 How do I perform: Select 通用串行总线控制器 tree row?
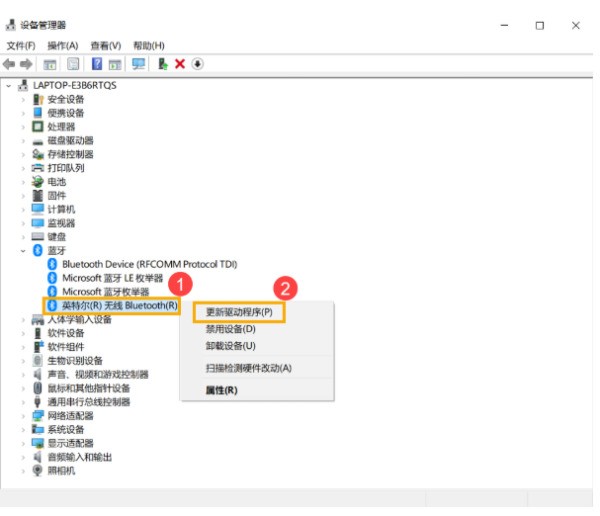88,402
